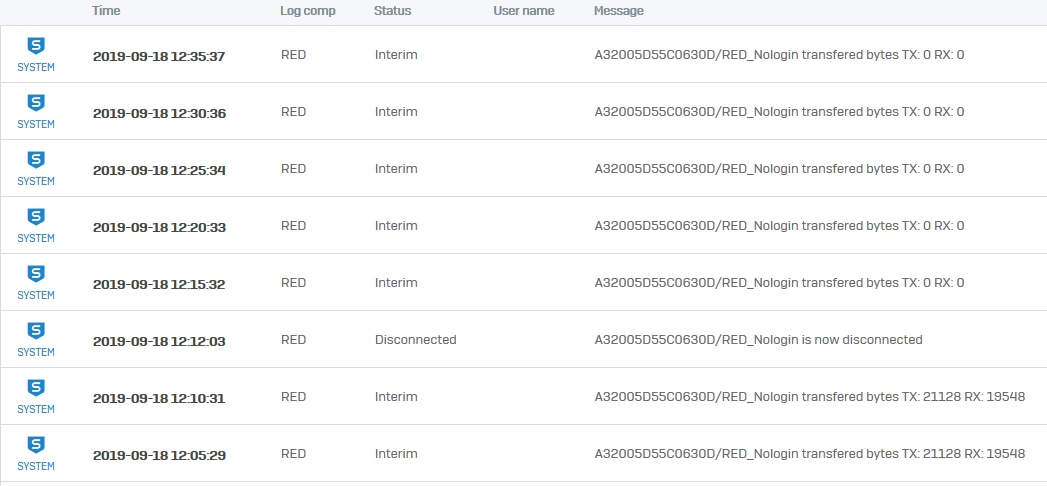Click the SYSTEM shield icon for 12:10:31 entry
The image size is (1047, 486).
(x=36, y=388)
